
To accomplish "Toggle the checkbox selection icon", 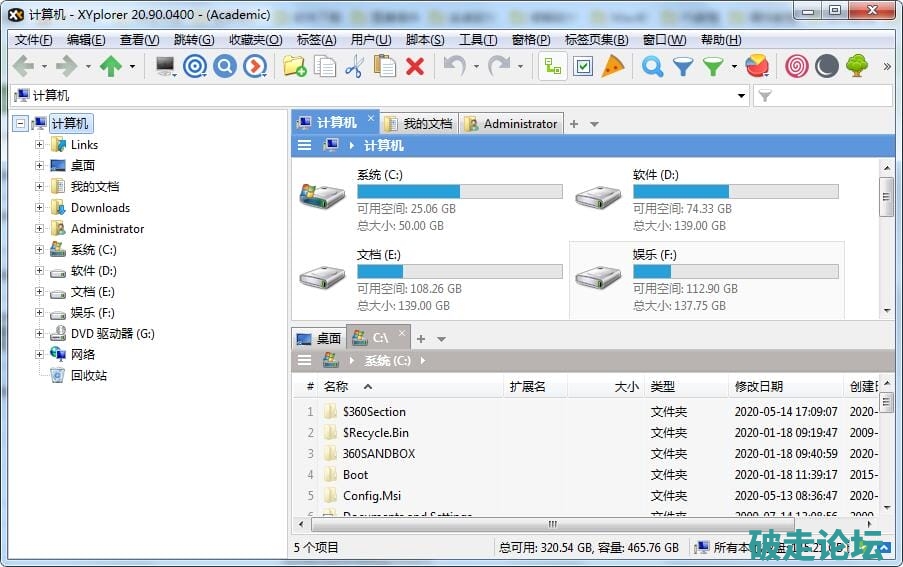I will click(583, 66).
